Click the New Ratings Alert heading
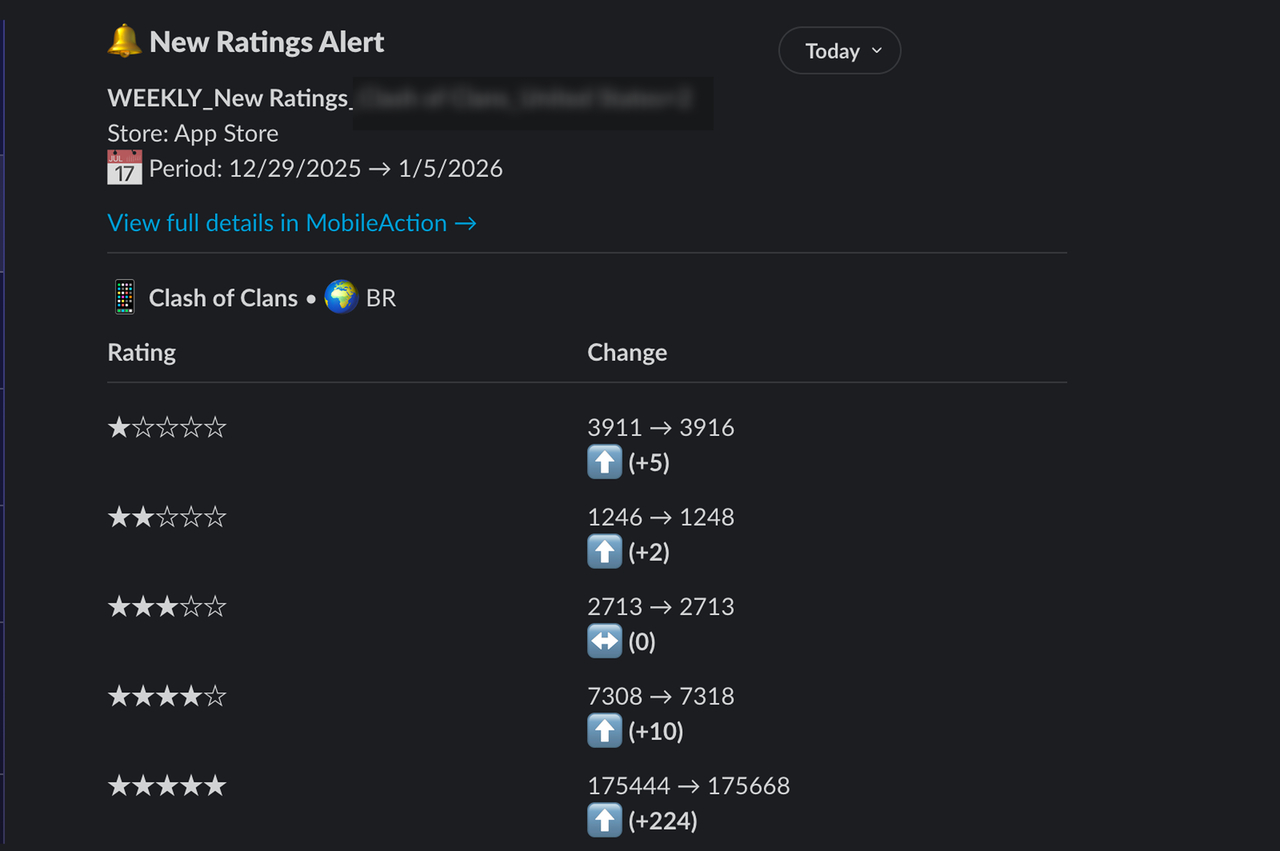1280x851 pixels. (x=266, y=42)
